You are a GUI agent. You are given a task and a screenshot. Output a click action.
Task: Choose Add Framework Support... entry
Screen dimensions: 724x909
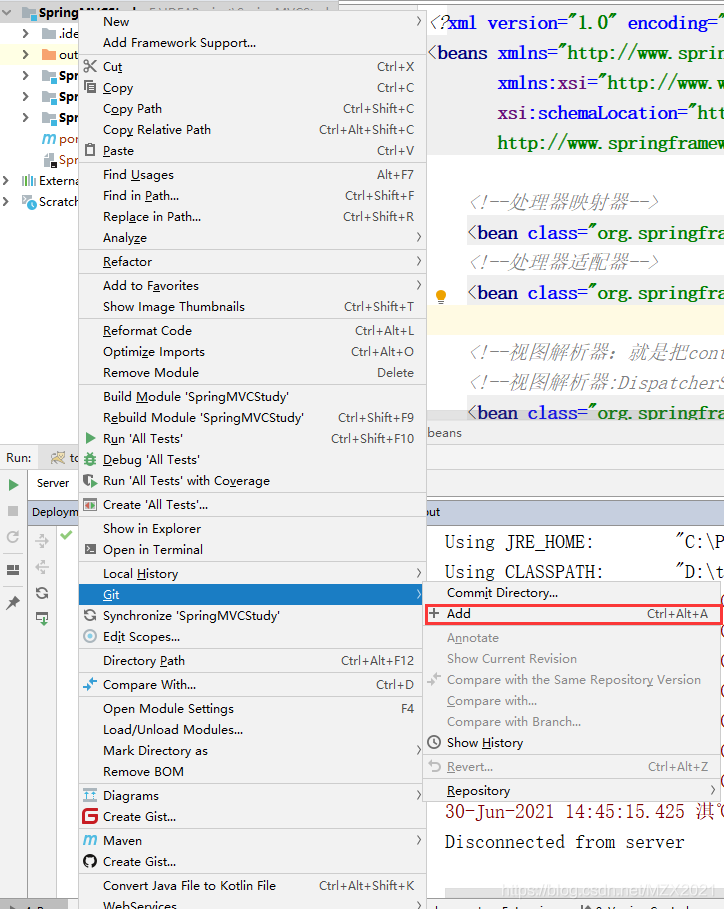click(252, 42)
